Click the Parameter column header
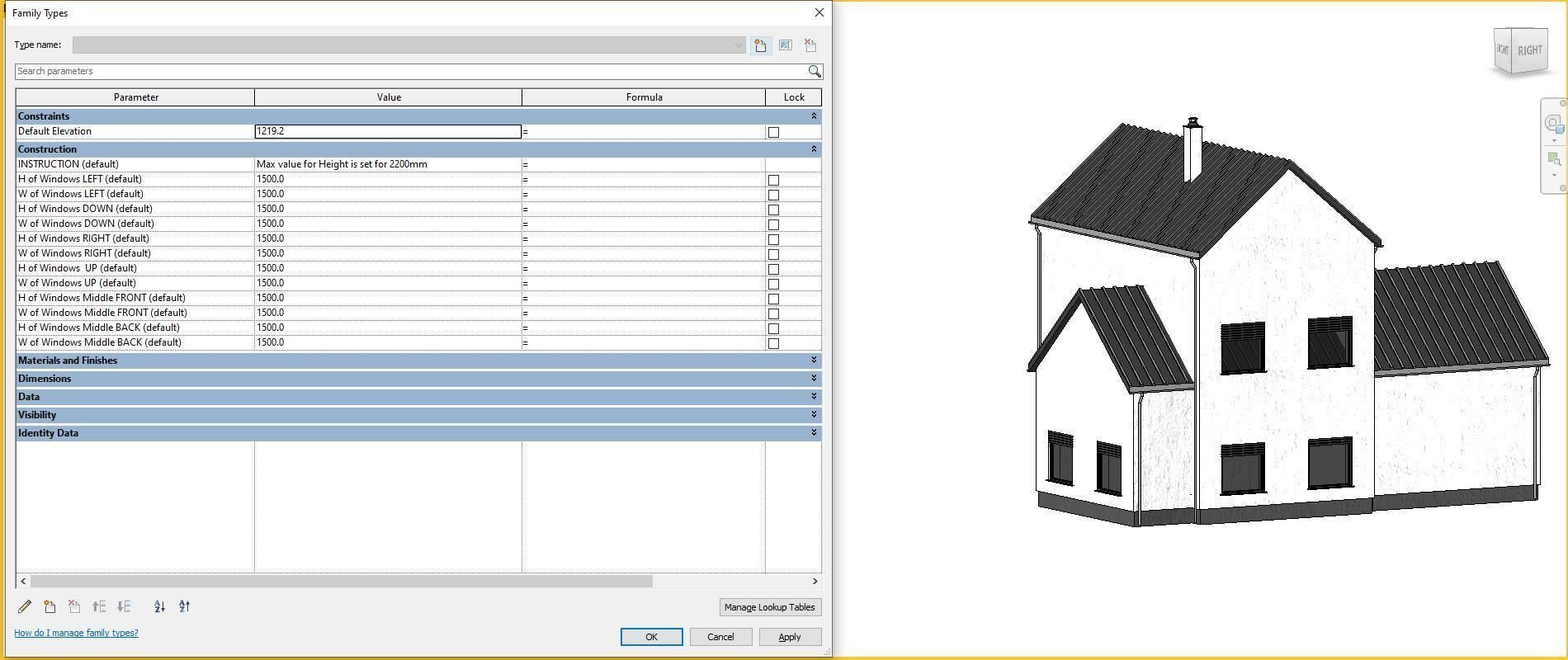This screenshot has width=1568, height=660. (135, 97)
